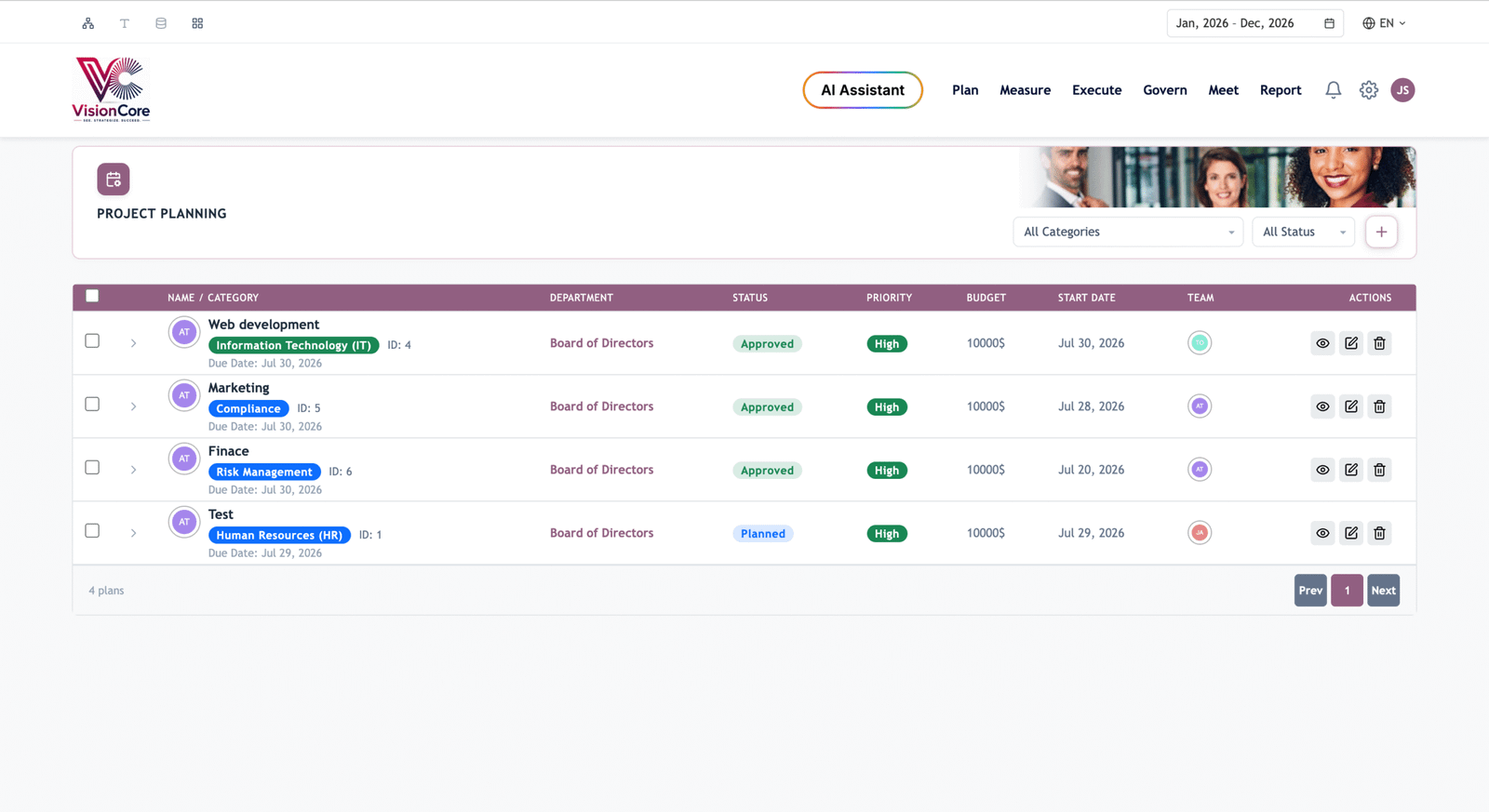The width and height of the screenshot is (1489, 812).
Task: Edit the Web development project
Action: pos(1351,343)
